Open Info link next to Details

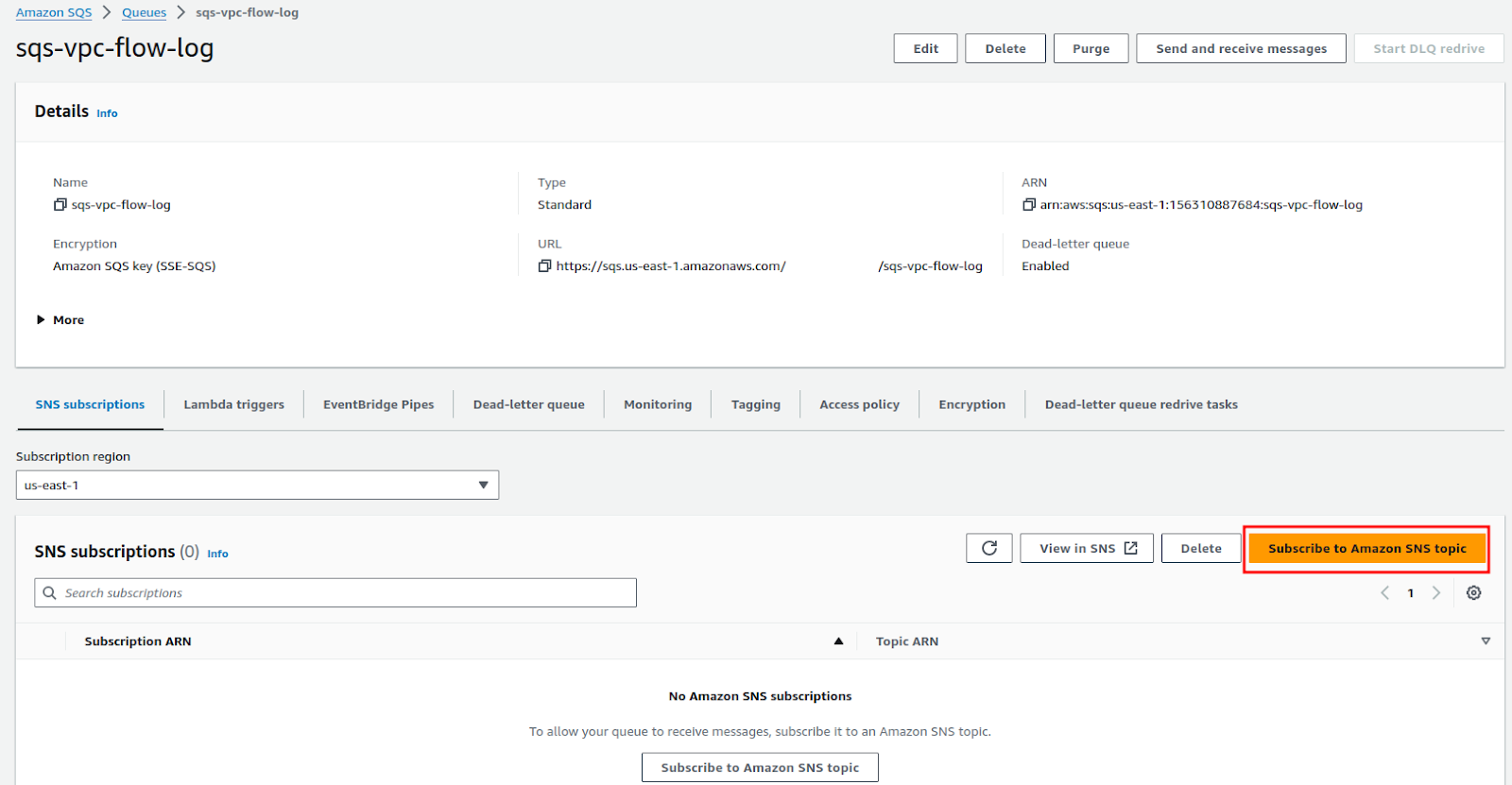107,113
